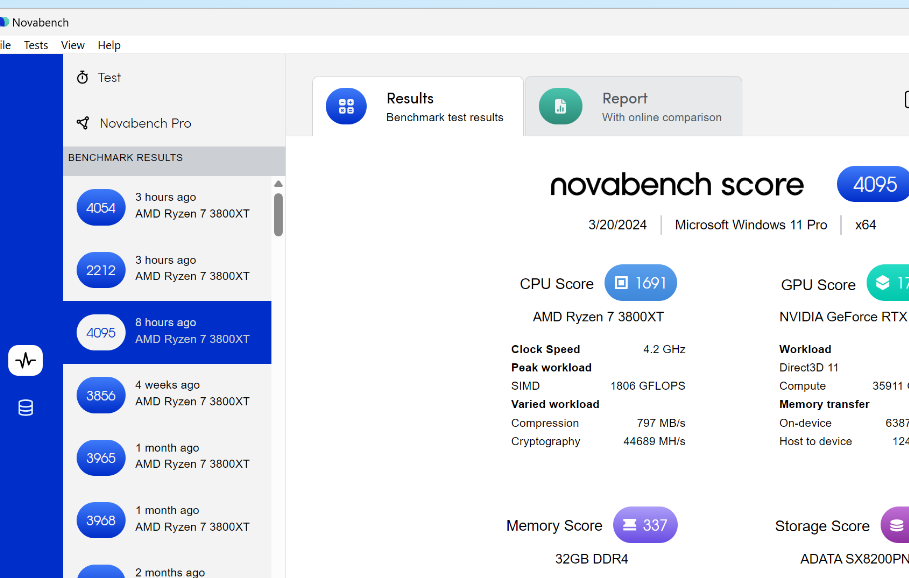Open the Help menu
Viewport: 909px width, 578px height.
point(108,44)
